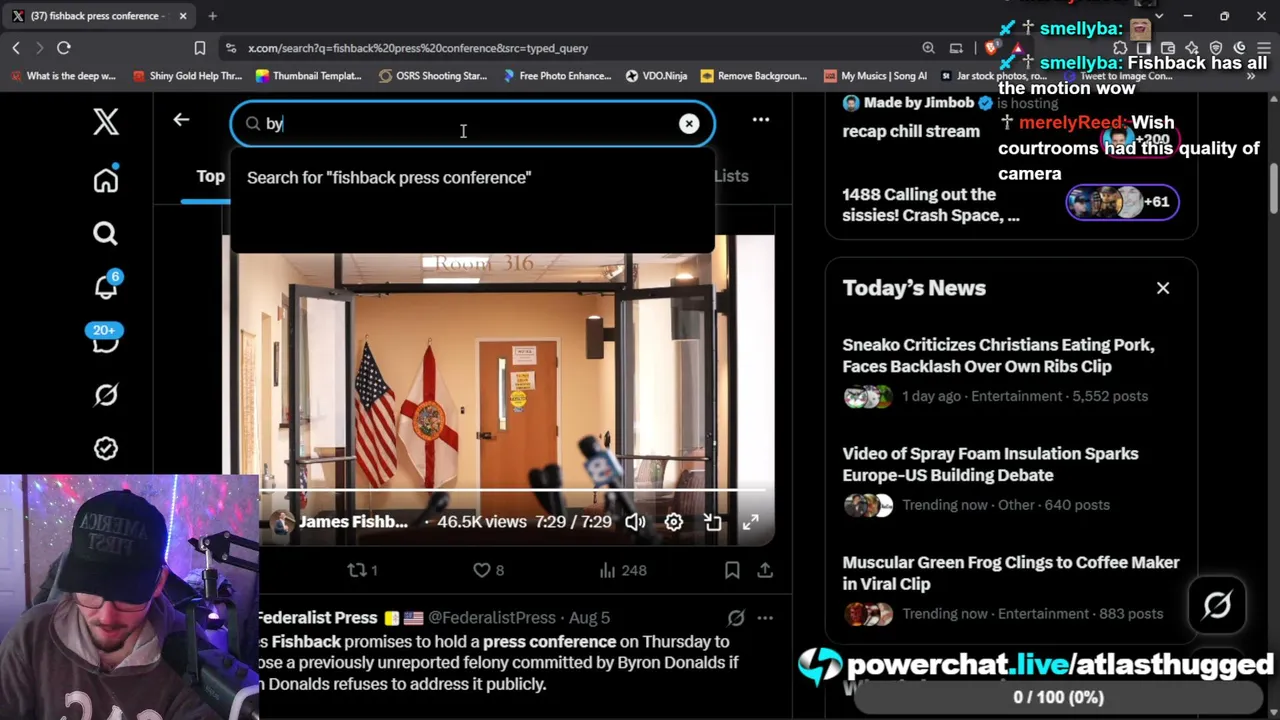
Task: Open 'Video of Spray Foam Insulation' news story
Action: 990,464
